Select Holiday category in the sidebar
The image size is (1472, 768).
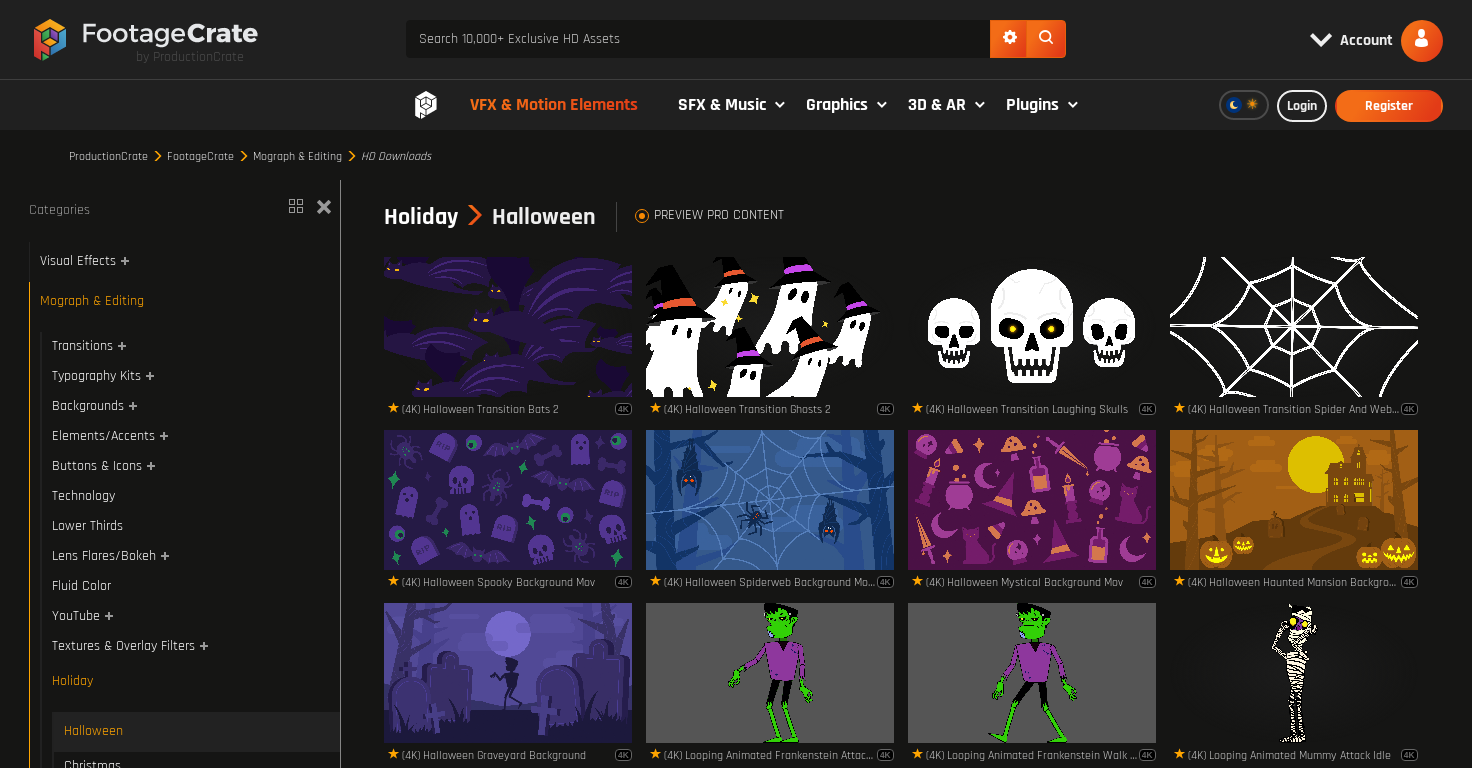72,680
